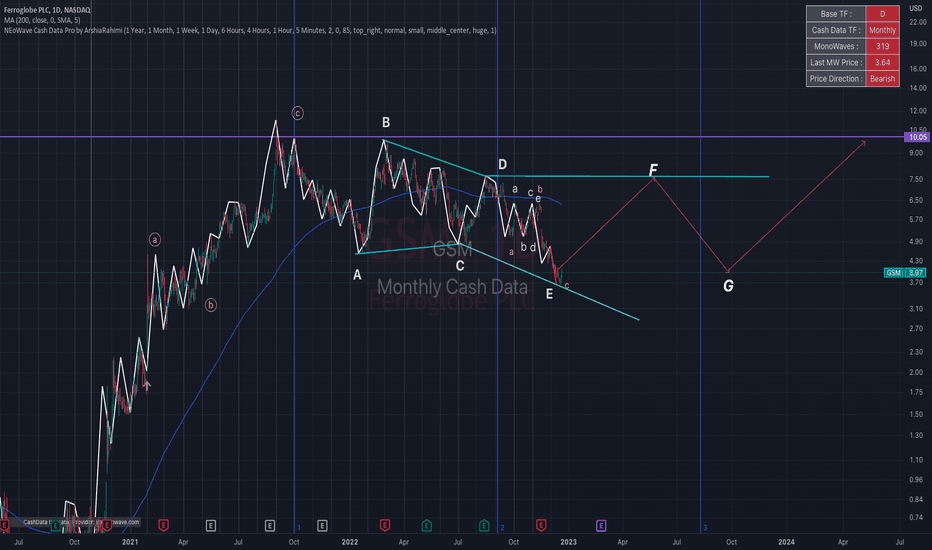Click the blue '1' vertical line number
Screen dimensions: 932x550
point(299,528)
